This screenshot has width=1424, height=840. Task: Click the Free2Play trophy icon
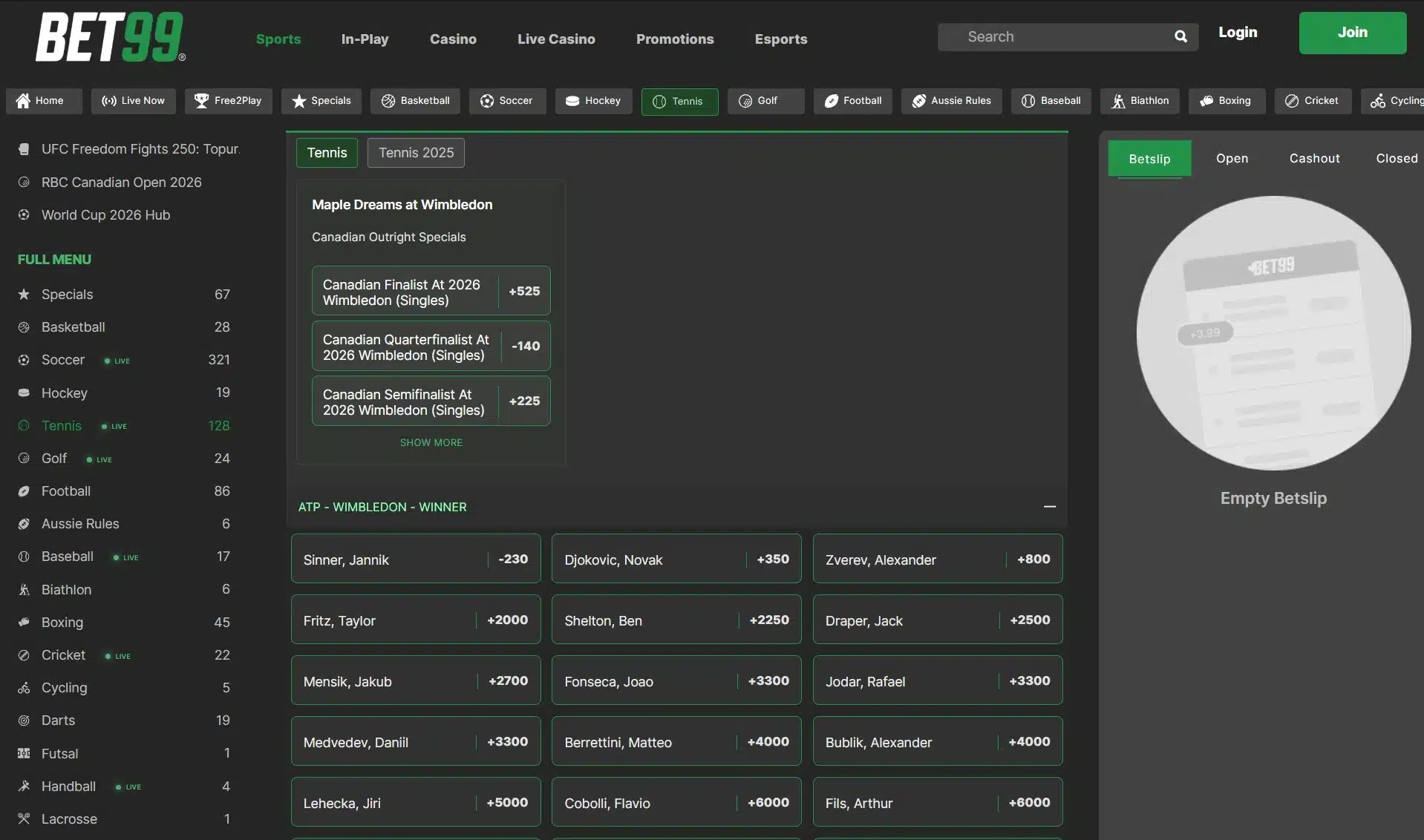(x=201, y=101)
